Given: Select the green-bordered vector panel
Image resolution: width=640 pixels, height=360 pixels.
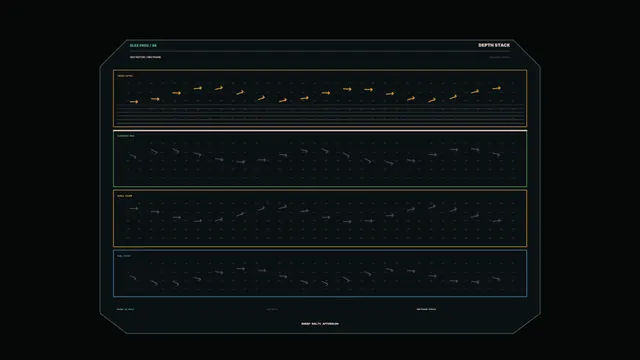Looking at the screenshot, I should click(320, 159).
